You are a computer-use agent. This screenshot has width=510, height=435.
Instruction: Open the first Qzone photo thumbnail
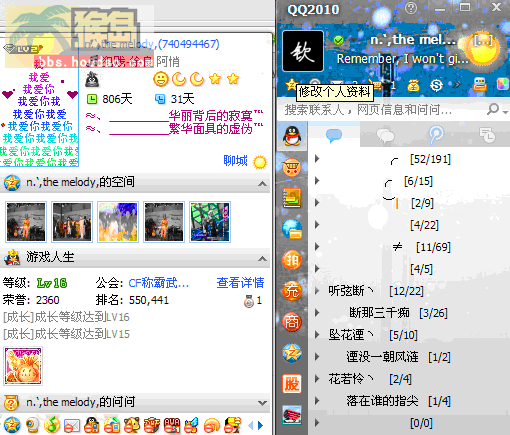26,222
